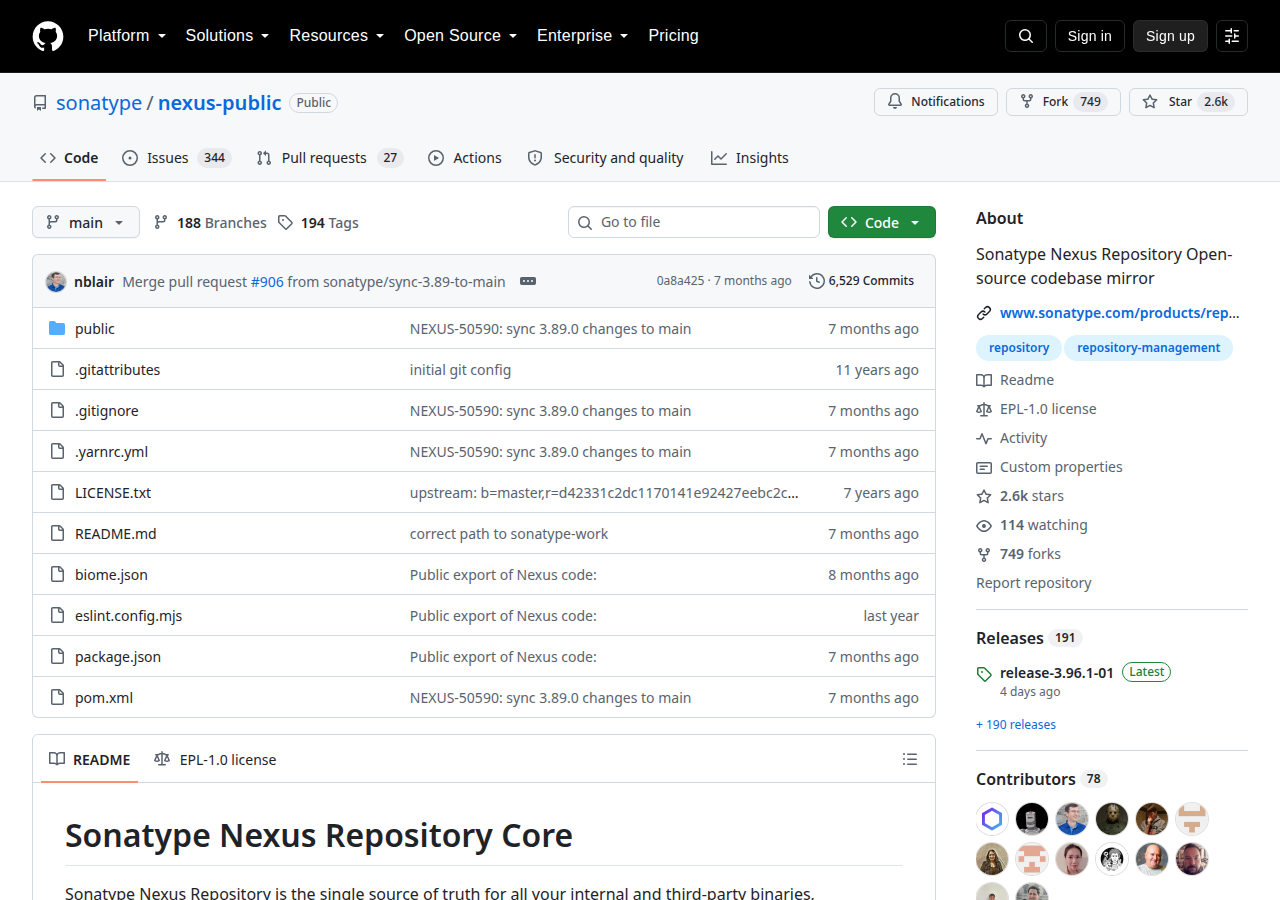Click the LICENSE.txt file icon
1280x900 pixels.
pos(57,493)
